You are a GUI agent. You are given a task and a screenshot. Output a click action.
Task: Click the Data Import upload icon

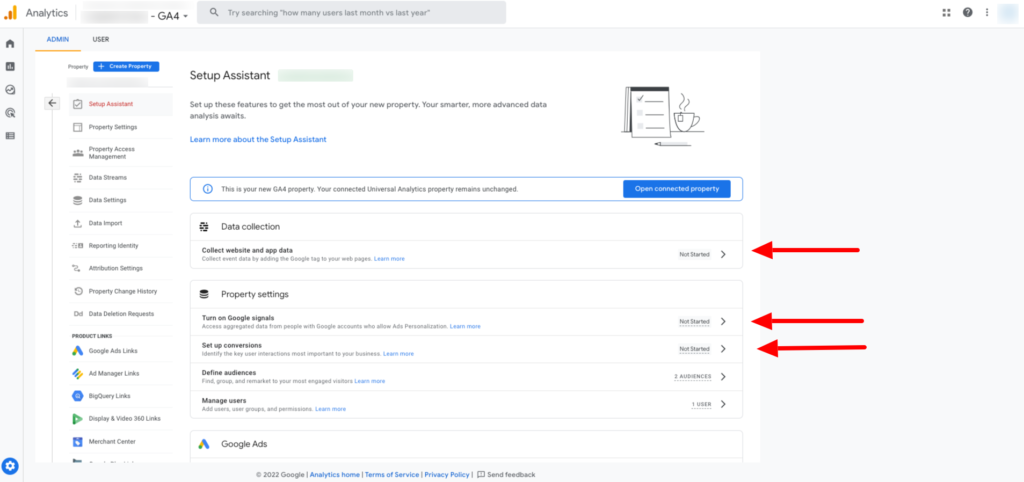click(78, 223)
